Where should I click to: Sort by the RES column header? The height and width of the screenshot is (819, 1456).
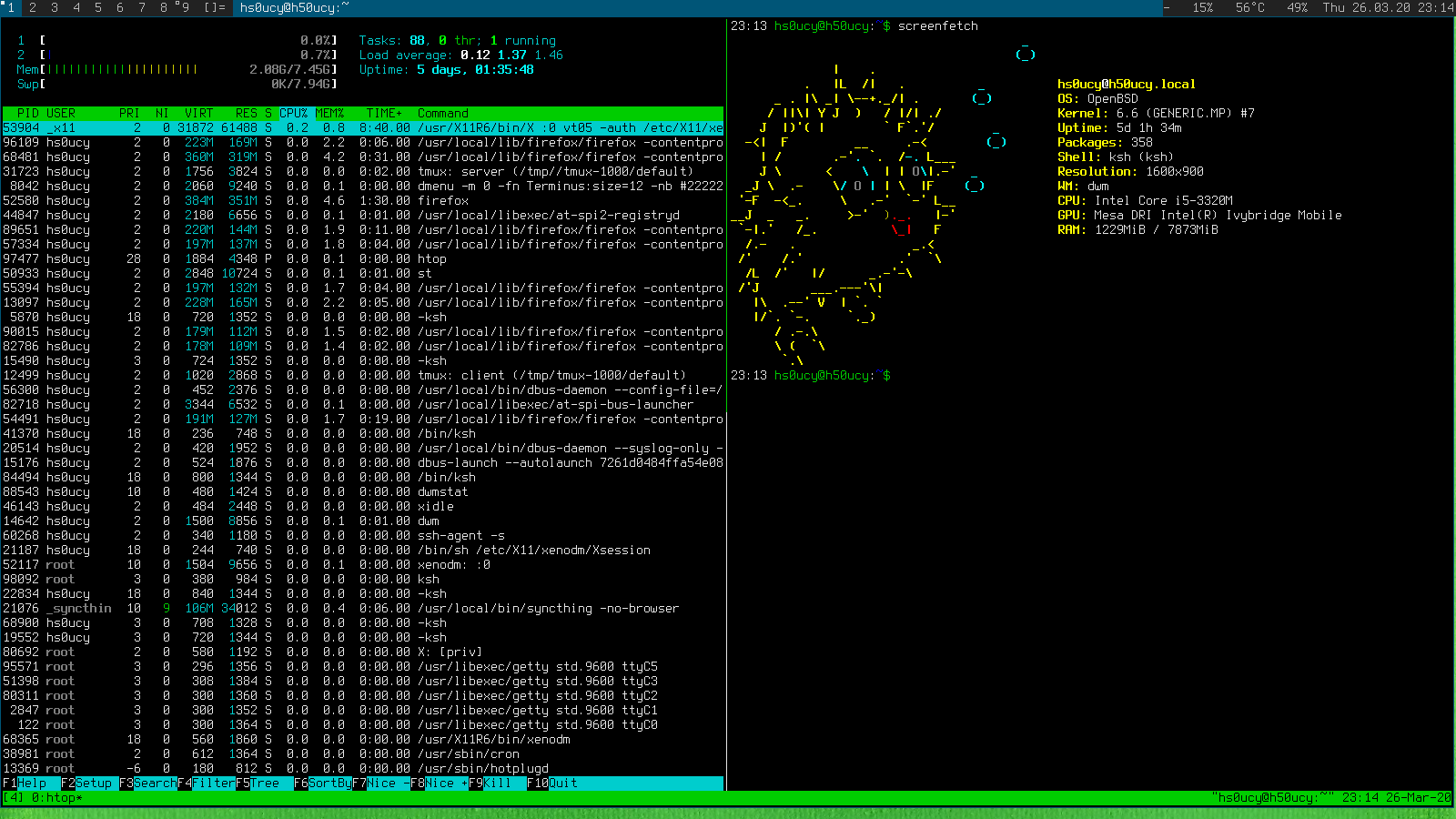click(x=247, y=113)
